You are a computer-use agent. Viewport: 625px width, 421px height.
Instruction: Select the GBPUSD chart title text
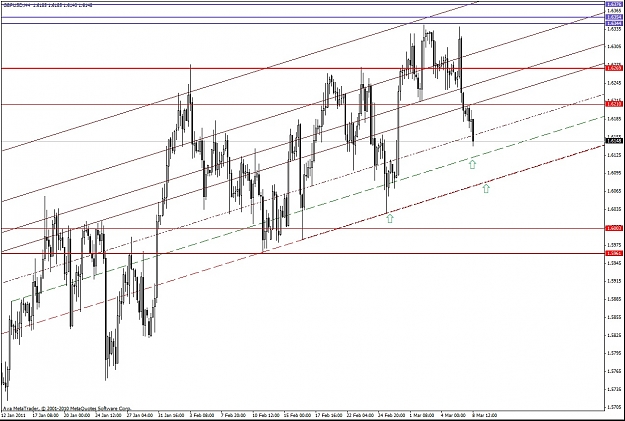[x=47, y=6]
